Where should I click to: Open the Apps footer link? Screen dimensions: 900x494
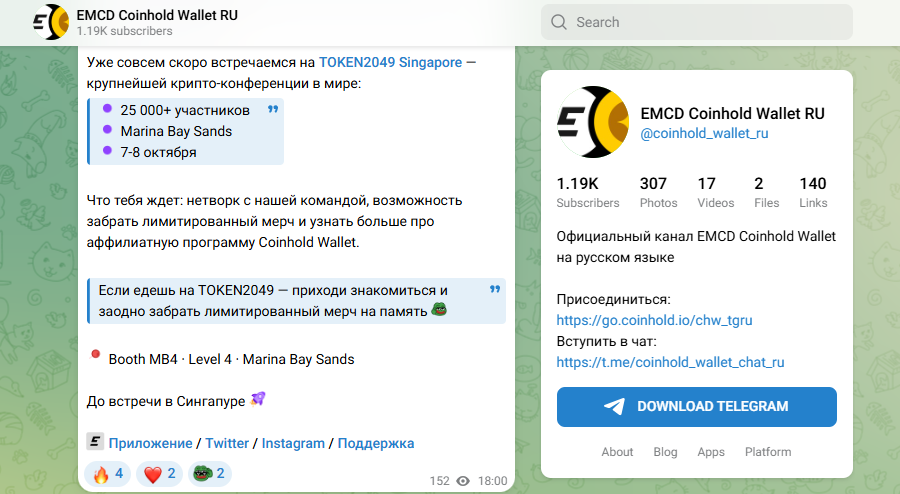coord(711,452)
